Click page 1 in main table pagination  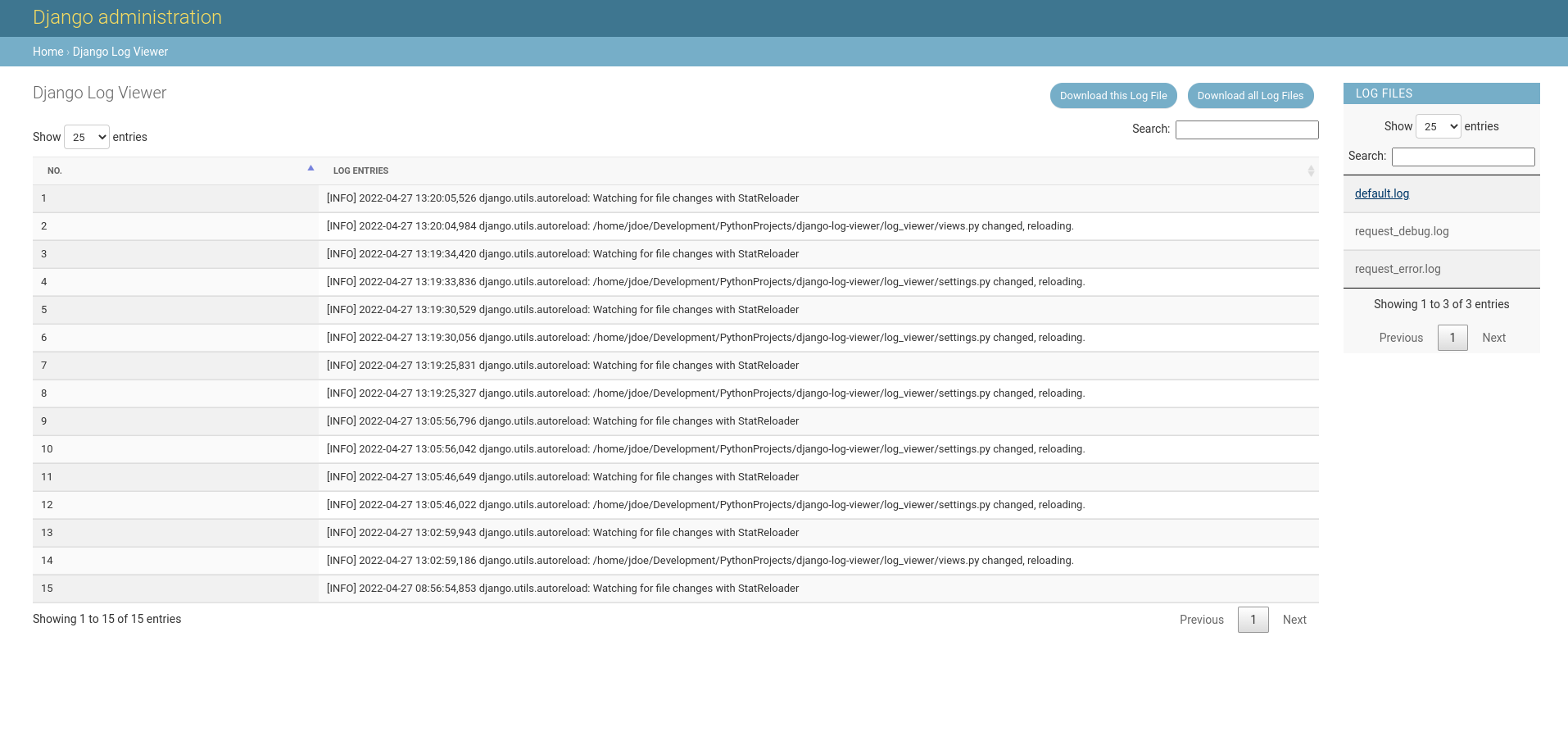[x=1253, y=620]
